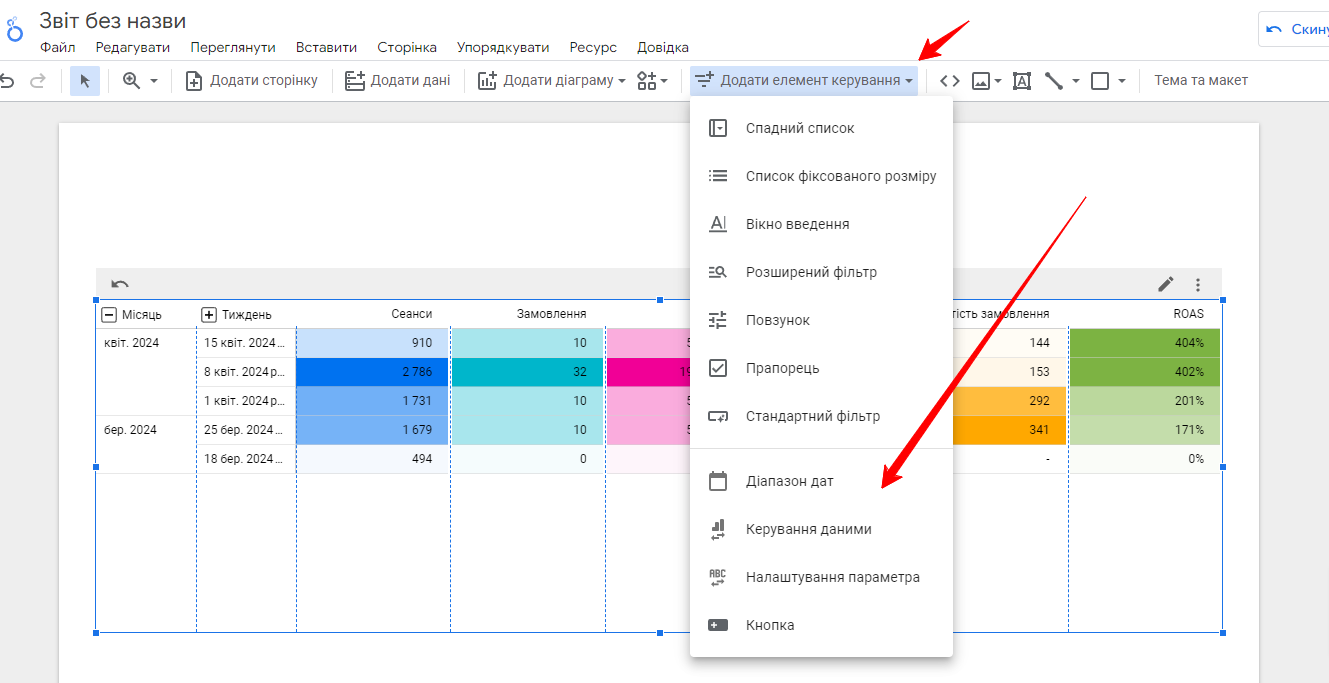Click the Скинути button
This screenshot has width=1329, height=683.
coord(1294,29)
